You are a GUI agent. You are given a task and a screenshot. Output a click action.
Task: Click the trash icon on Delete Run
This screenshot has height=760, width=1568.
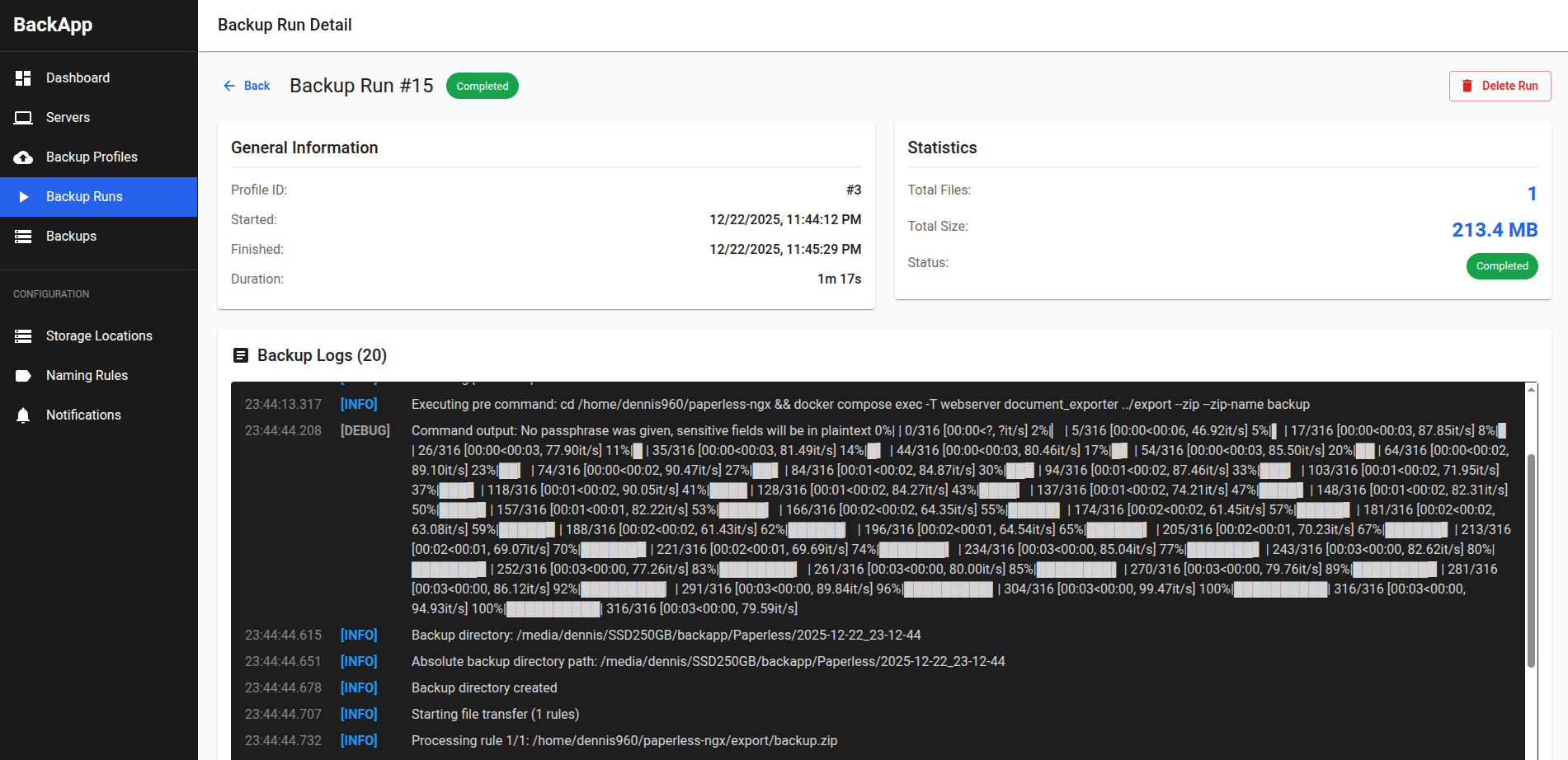tap(1467, 86)
